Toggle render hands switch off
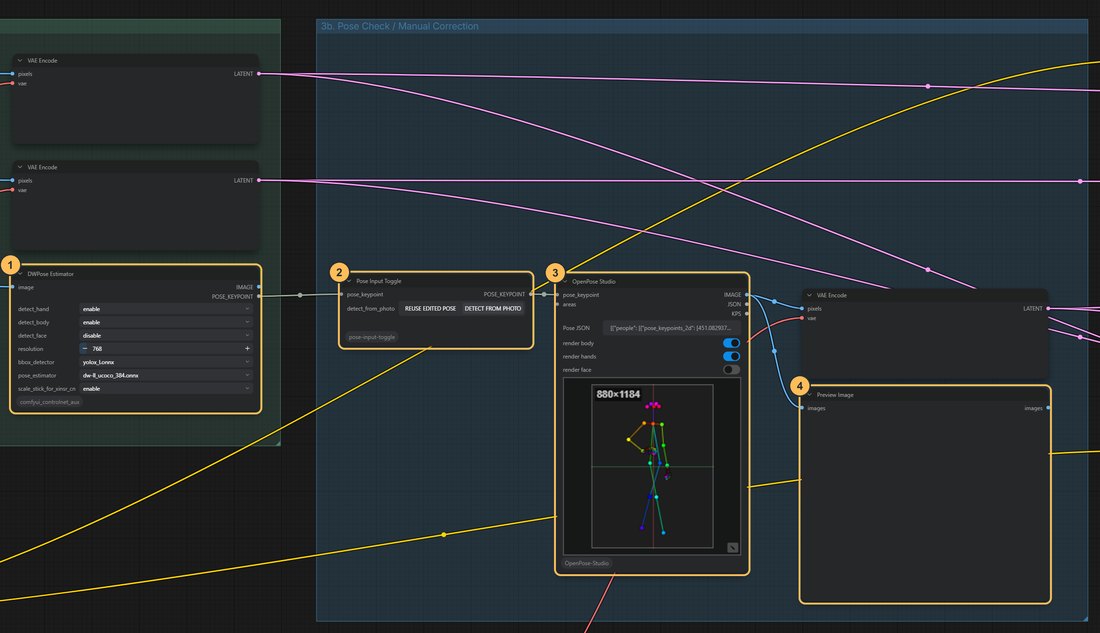Viewport: 1100px width, 633px height. (x=731, y=357)
